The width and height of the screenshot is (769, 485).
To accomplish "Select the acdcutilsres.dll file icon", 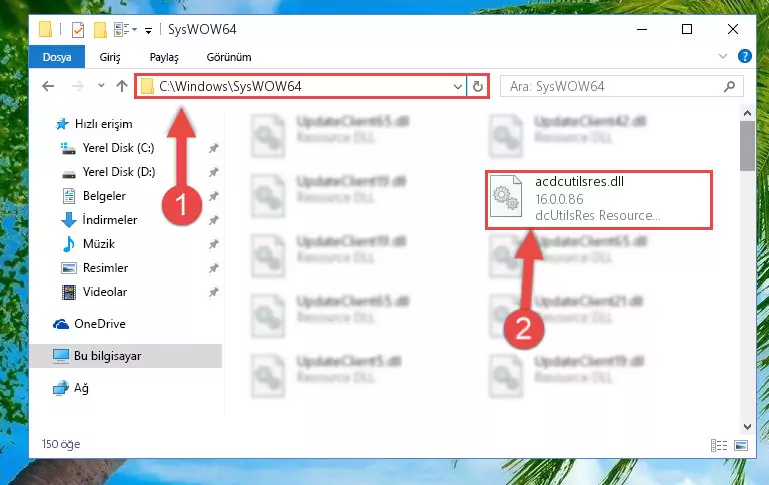I will 506,196.
